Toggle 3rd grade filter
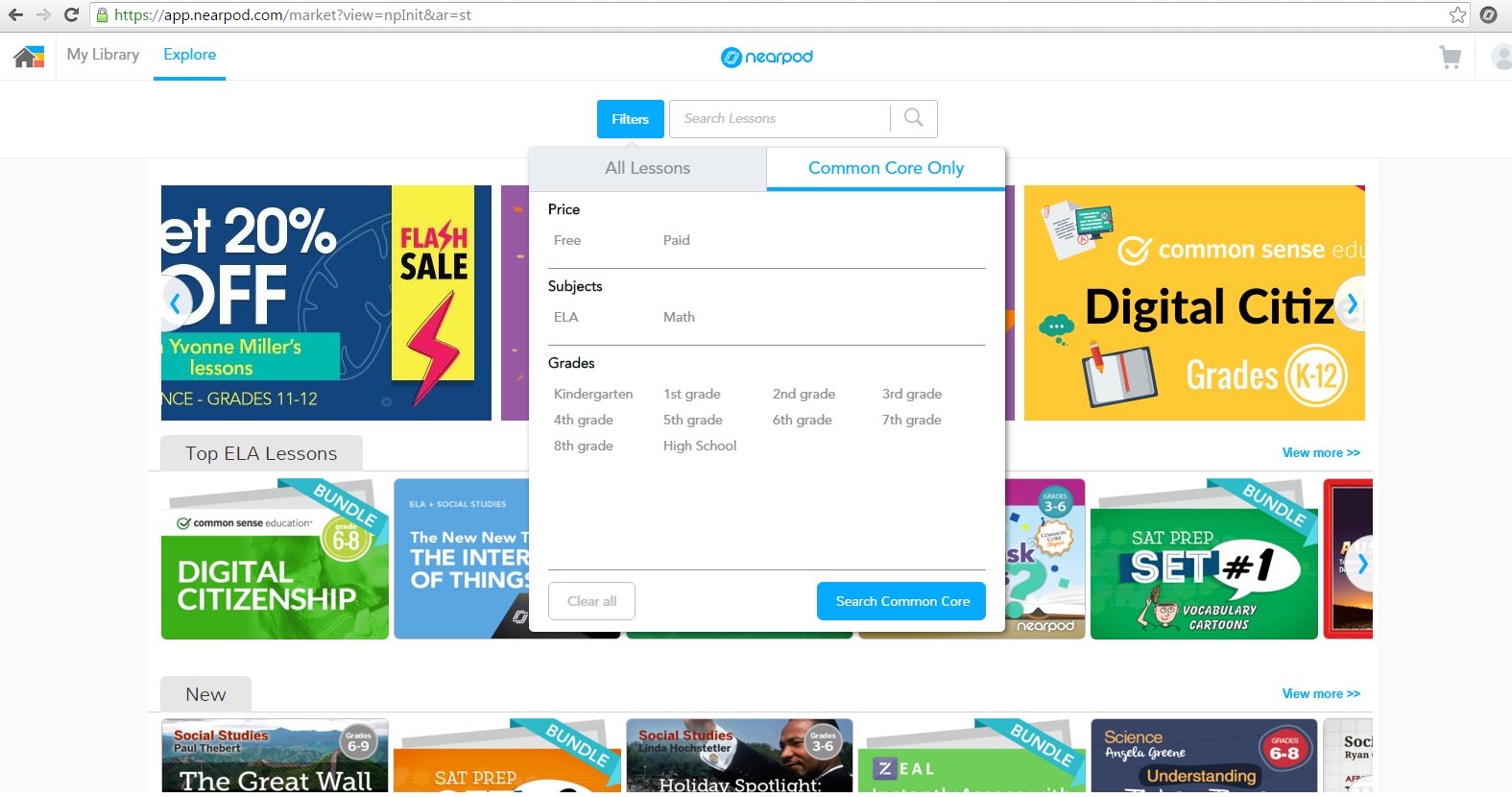This screenshot has height=797, width=1512. coord(912,394)
